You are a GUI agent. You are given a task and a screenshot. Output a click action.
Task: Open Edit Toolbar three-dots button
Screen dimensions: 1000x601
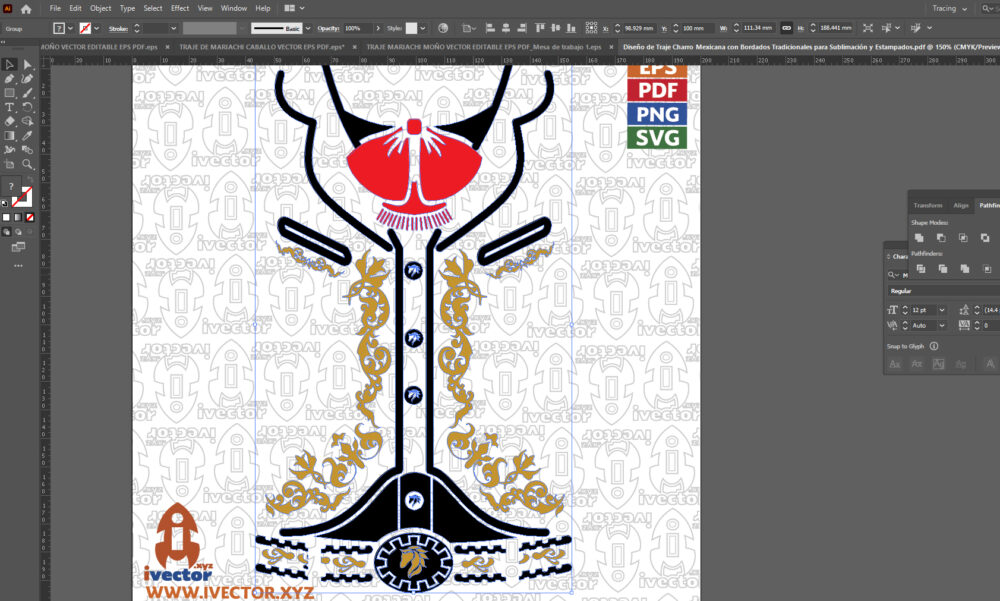coord(18,265)
